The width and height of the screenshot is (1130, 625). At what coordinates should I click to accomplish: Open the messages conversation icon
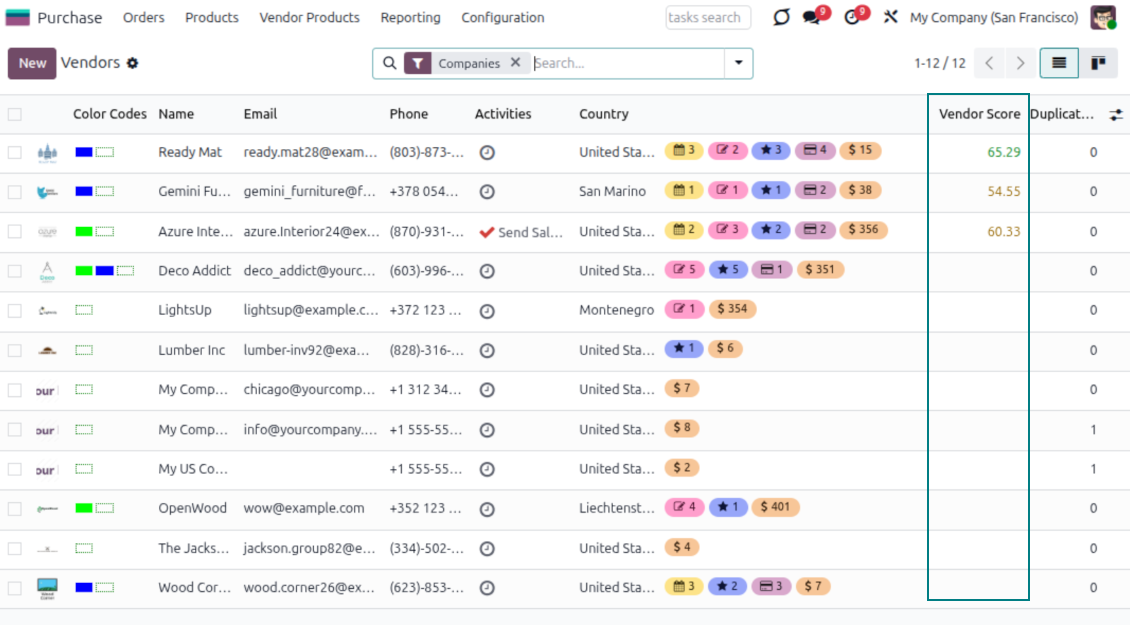pyautogui.click(x=811, y=18)
